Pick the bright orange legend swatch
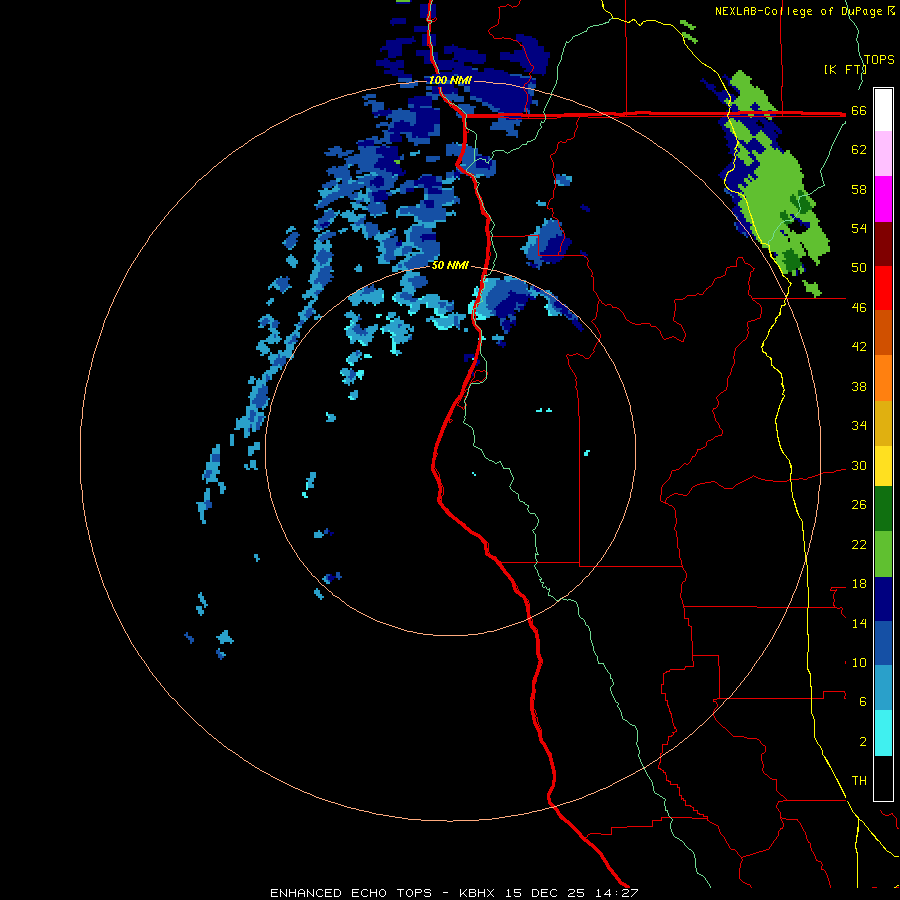Image resolution: width=900 pixels, height=900 pixels. coord(883,377)
